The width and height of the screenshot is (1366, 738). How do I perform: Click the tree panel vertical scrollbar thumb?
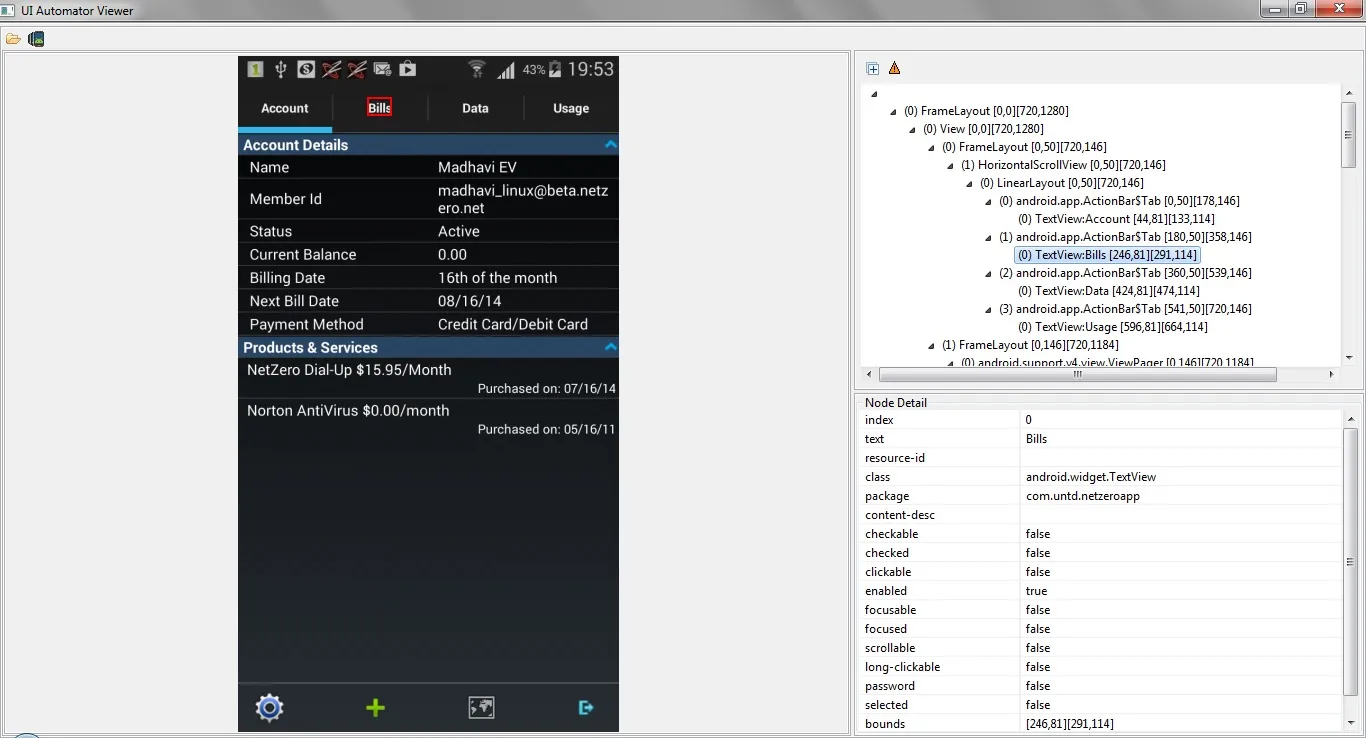pos(1349,135)
